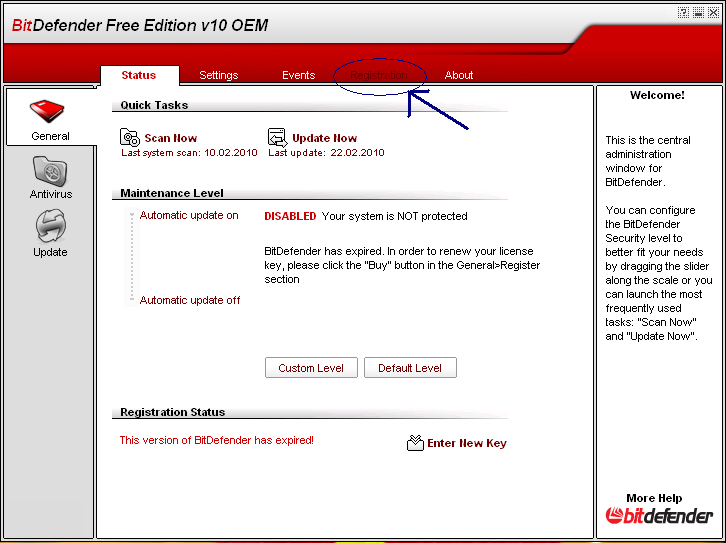Click the Custom Level button
This screenshot has height=543, width=726.
(x=311, y=368)
